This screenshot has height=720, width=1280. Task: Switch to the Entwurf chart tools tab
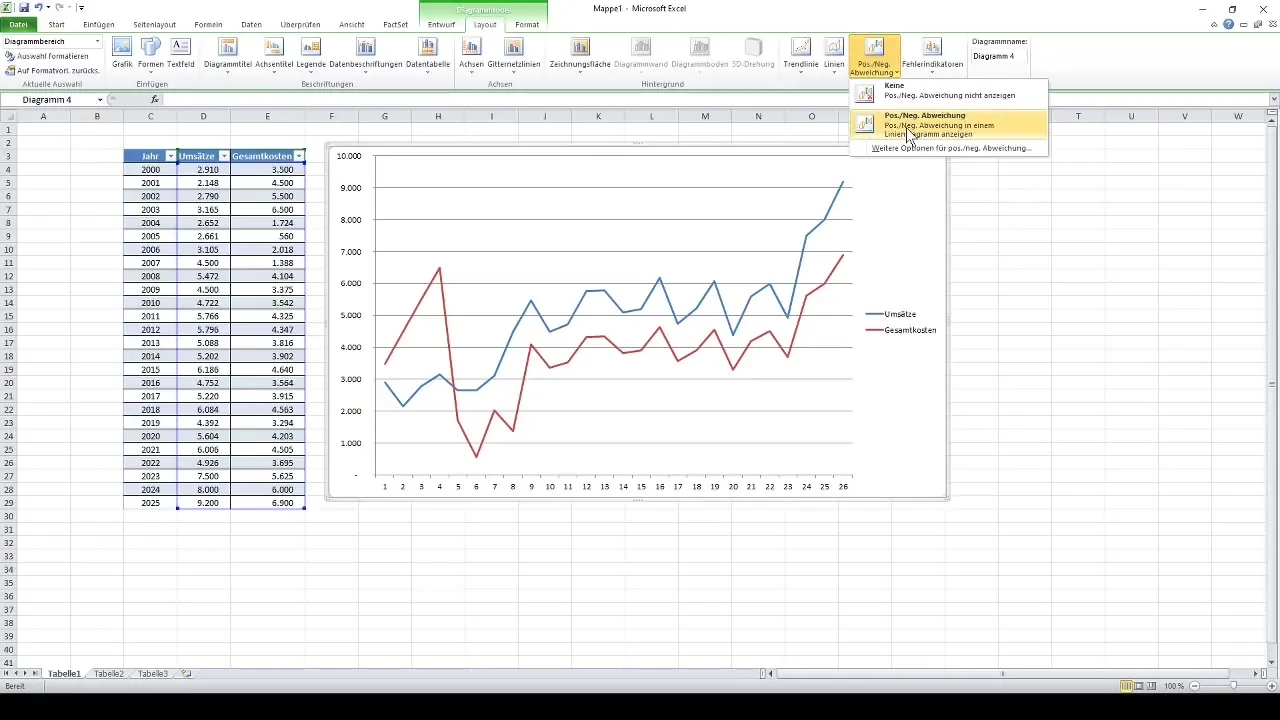441,24
